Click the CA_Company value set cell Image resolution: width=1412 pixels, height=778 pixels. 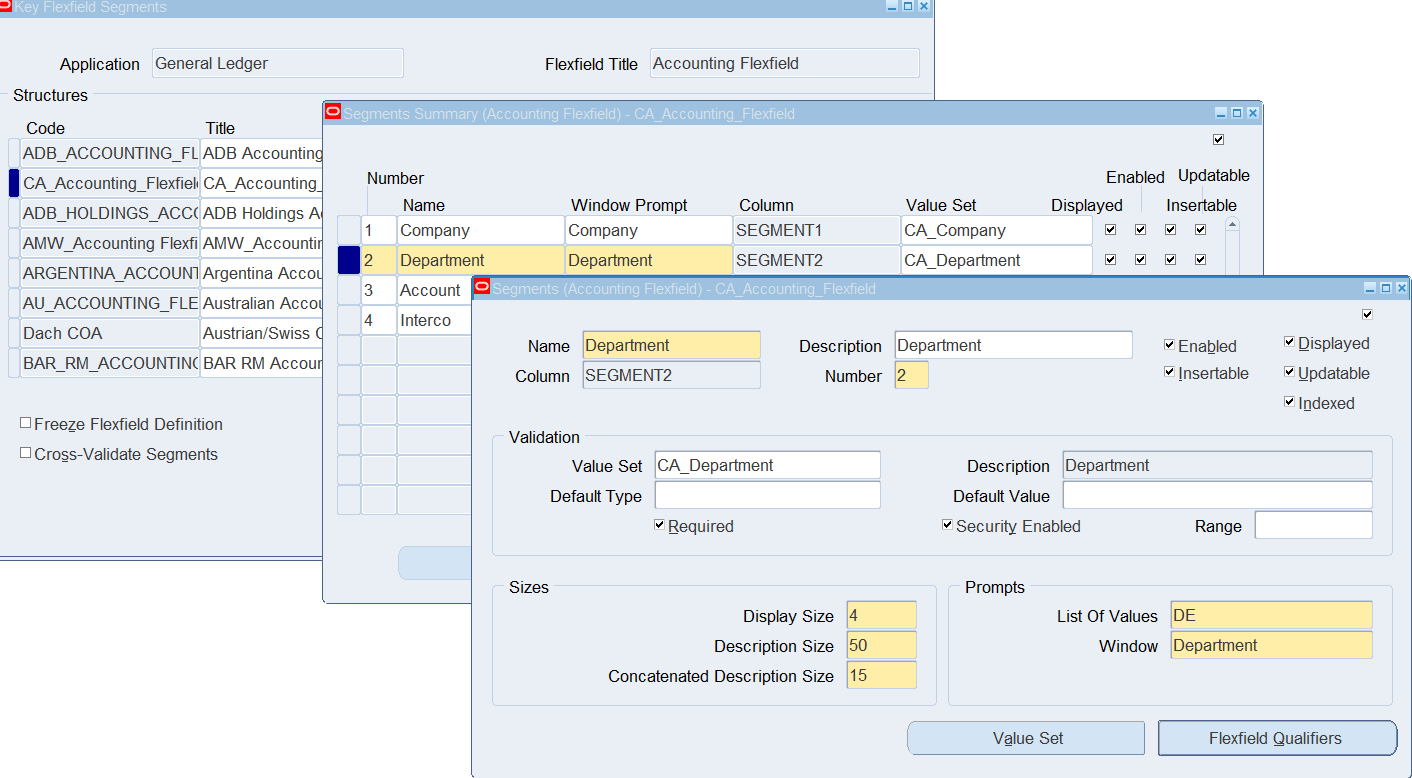pyautogui.click(x=997, y=230)
